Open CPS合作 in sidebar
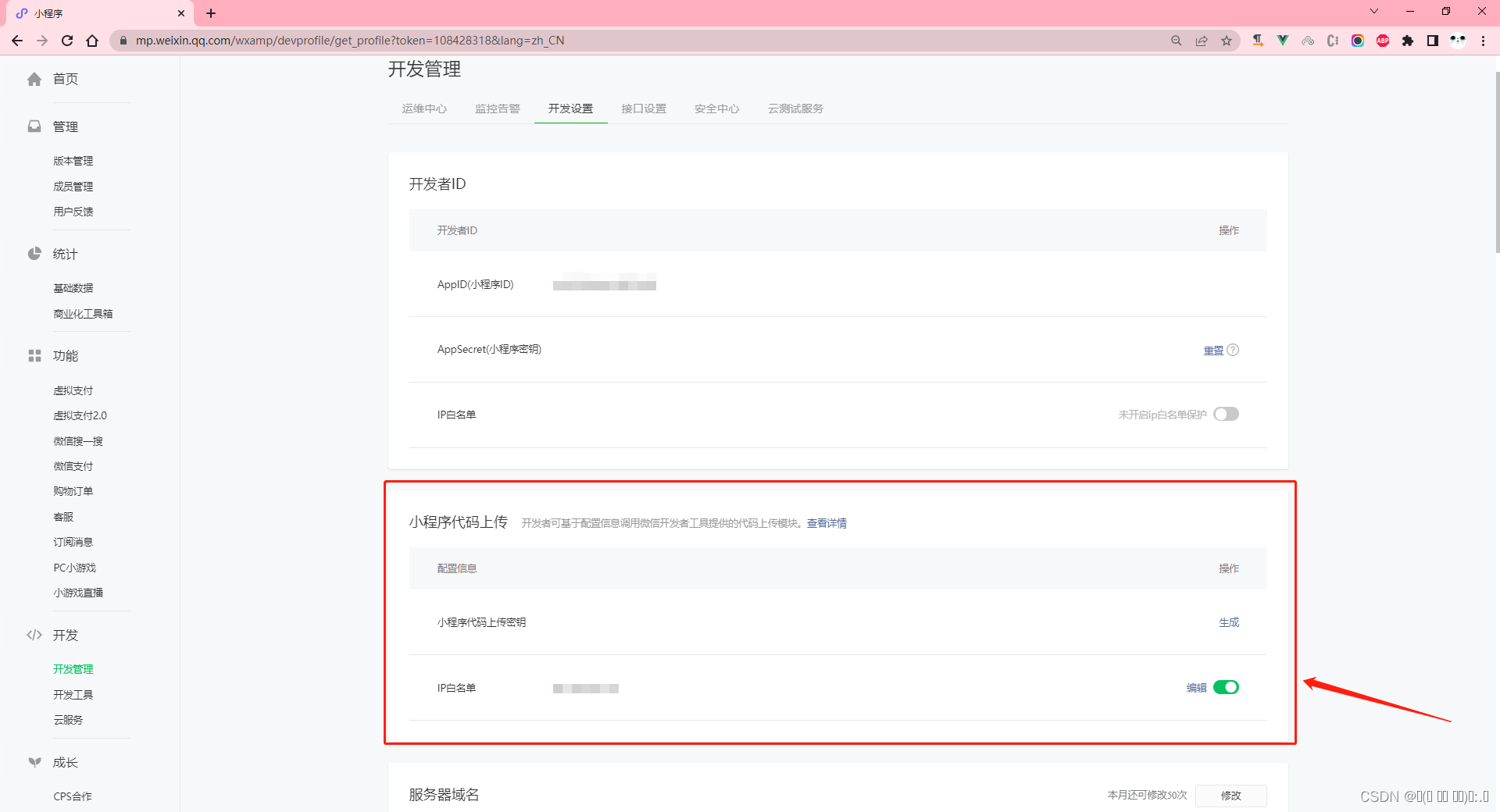This screenshot has width=1500, height=812. 73,796
